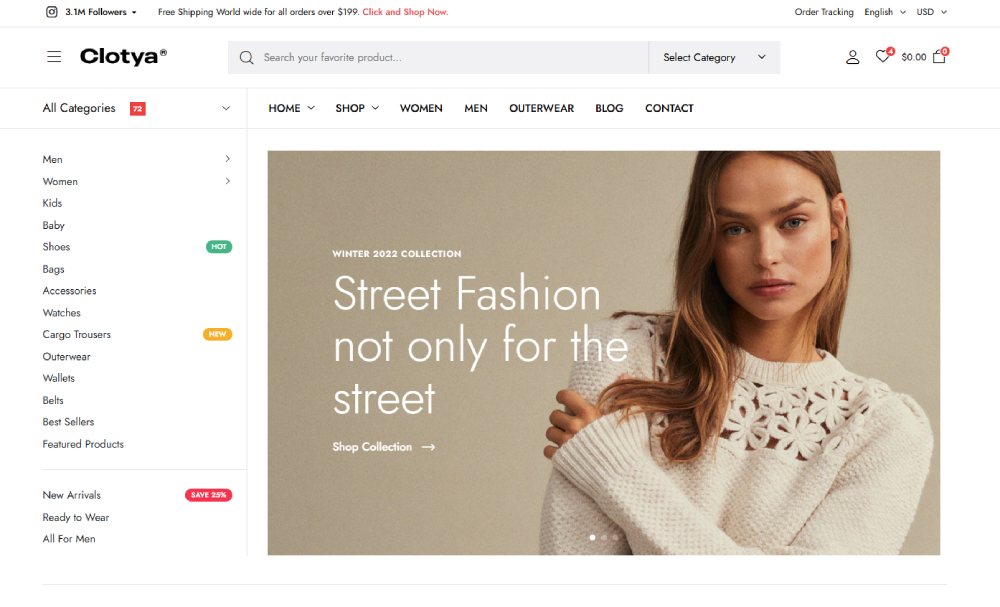The height and width of the screenshot is (607, 1000).
Task: Click the search magnifier icon
Action: click(246, 58)
